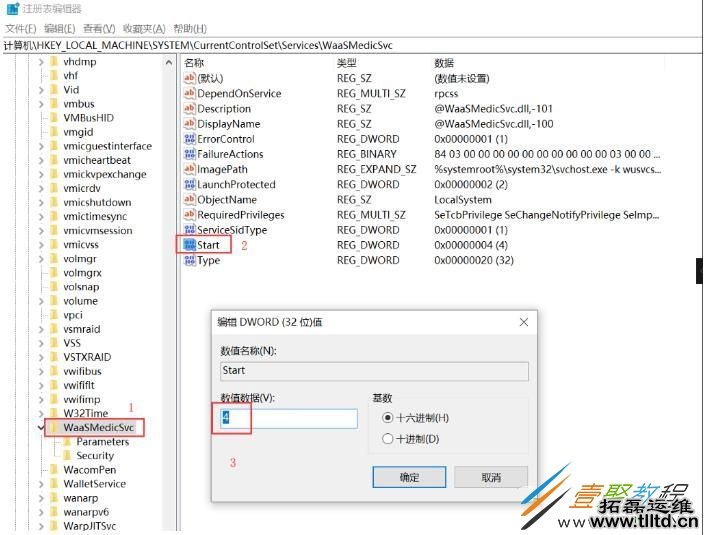The height and width of the screenshot is (535, 704).
Task: Click the folder icon of VSS key
Action: (54, 343)
